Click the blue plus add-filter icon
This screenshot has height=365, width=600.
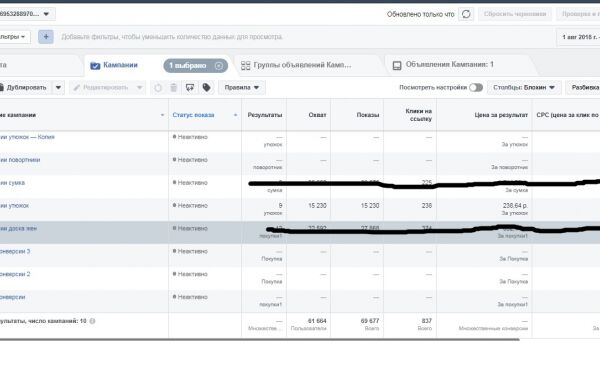(x=46, y=37)
